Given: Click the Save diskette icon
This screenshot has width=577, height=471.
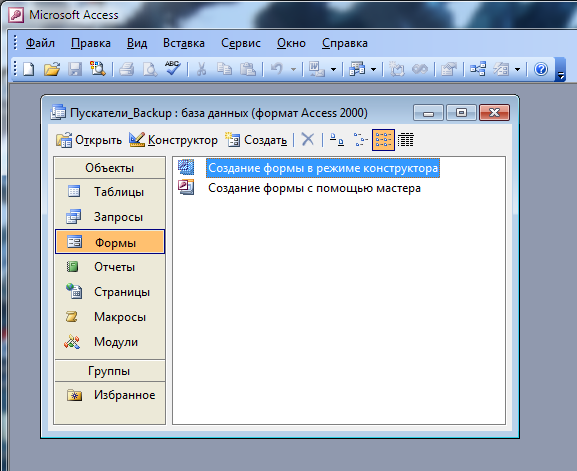Looking at the screenshot, I should click(75, 69).
